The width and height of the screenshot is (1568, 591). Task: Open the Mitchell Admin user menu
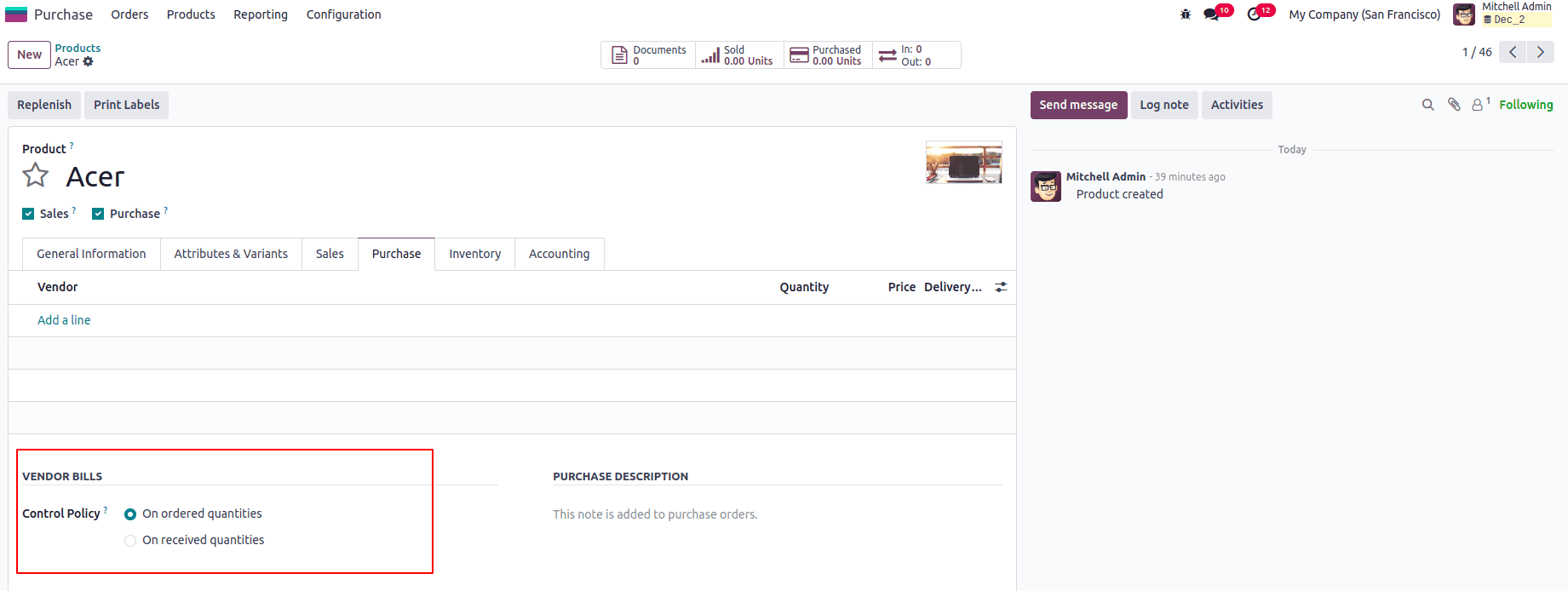pos(1502,14)
